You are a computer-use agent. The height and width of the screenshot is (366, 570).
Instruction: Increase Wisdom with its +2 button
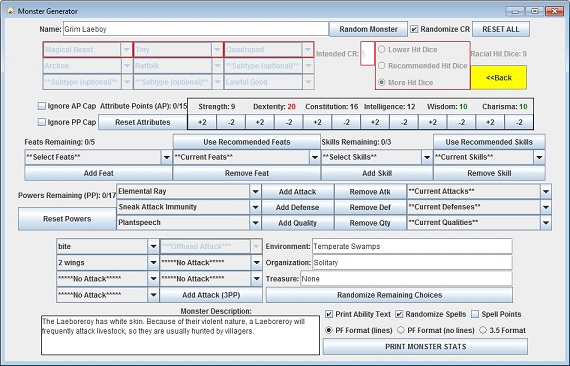(x=433, y=122)
